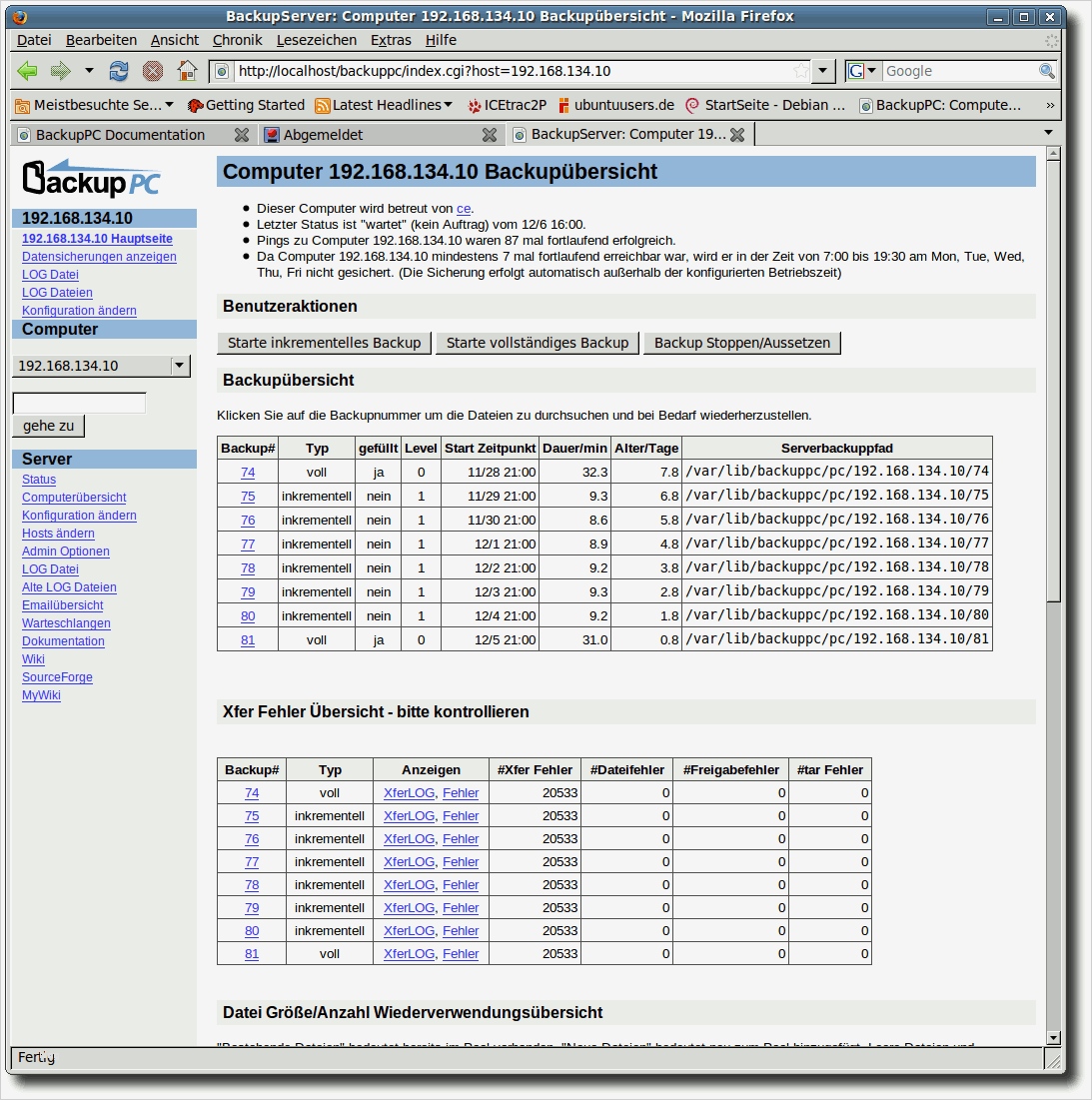Viewport: 1092px width, 1100px height.
Task: Open XferLOG for backup 74
Action: [409, 792]
